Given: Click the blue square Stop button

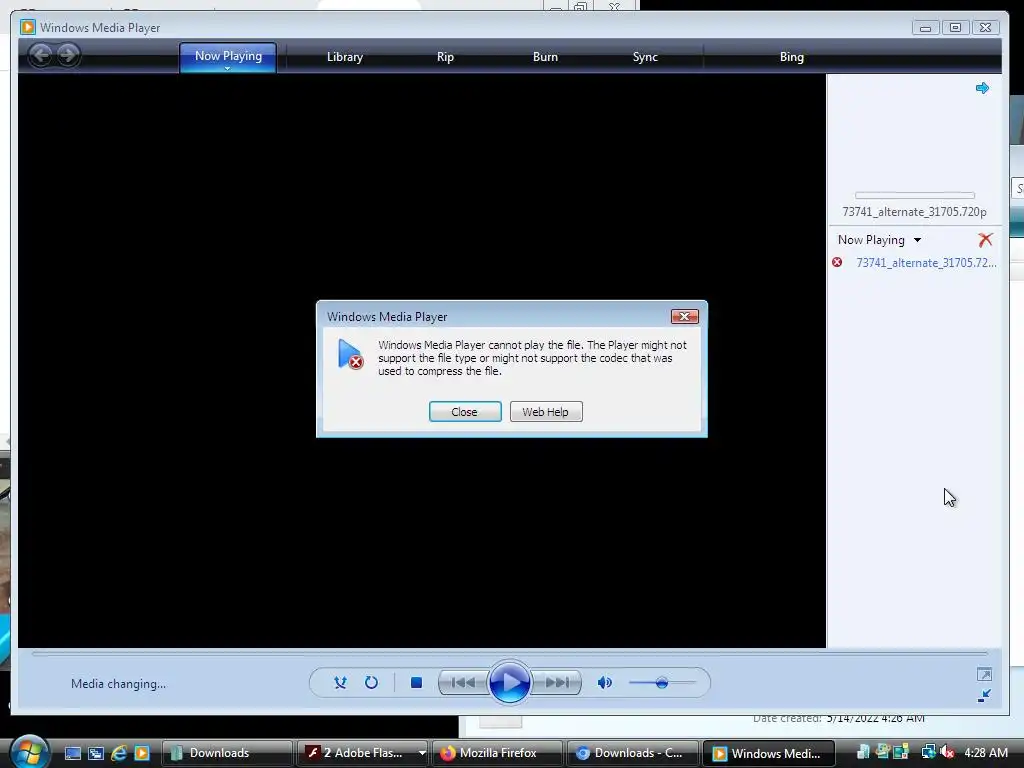Looking at the screenshot, I should (x=416, y=682).
